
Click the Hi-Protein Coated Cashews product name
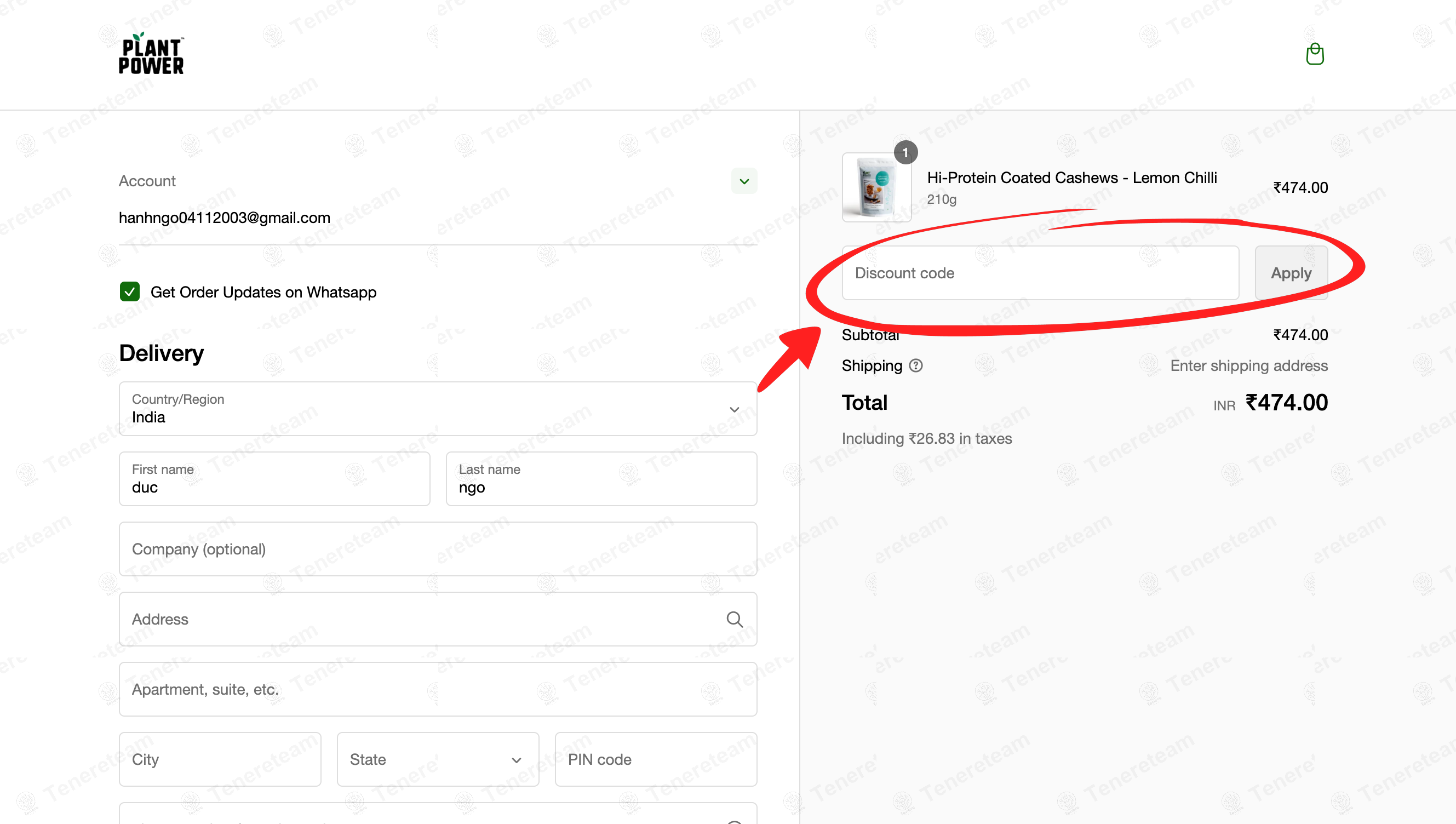click(x=1071, y=178)
